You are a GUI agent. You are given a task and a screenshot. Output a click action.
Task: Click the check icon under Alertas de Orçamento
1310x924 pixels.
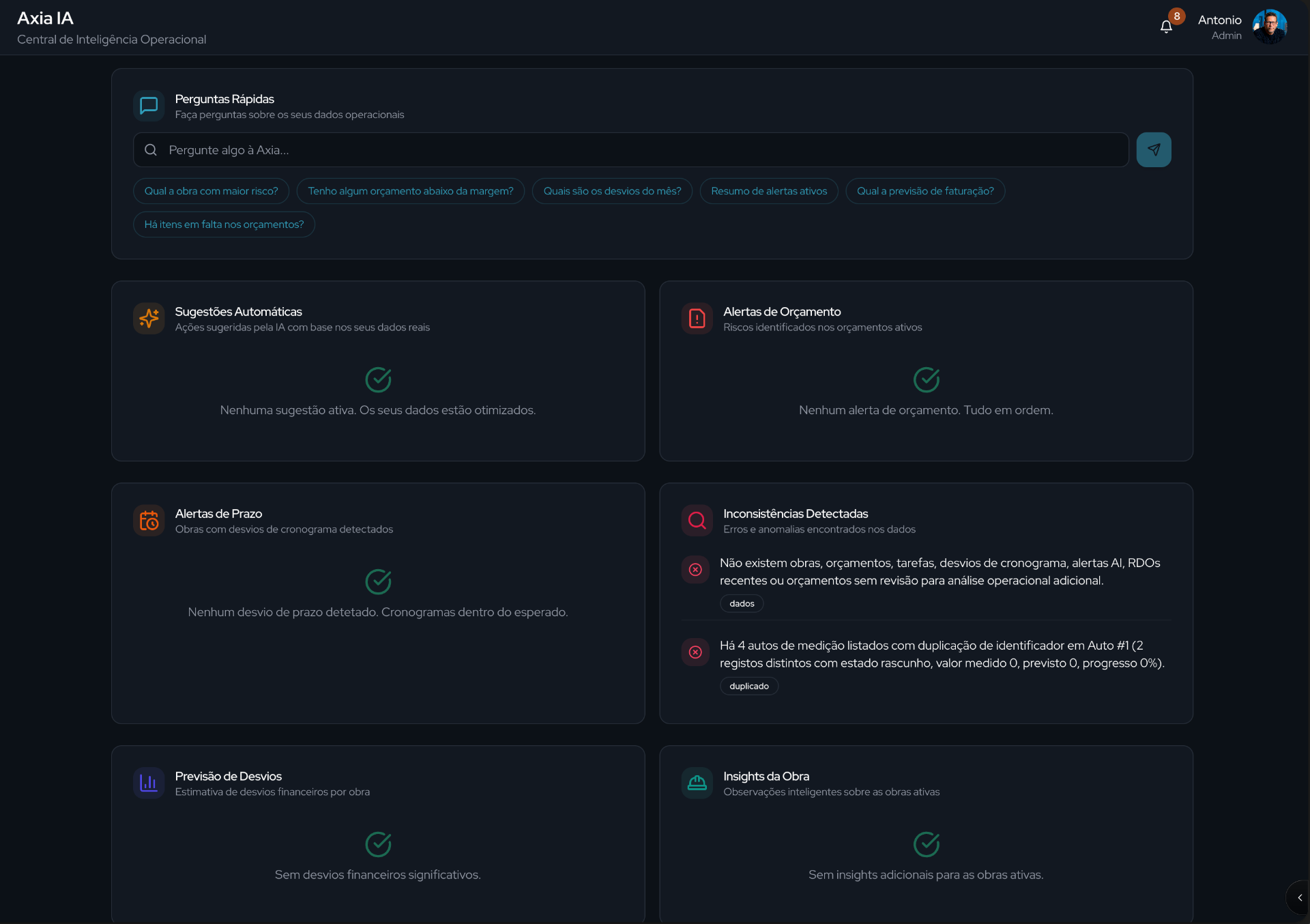[x=927, y=380]
